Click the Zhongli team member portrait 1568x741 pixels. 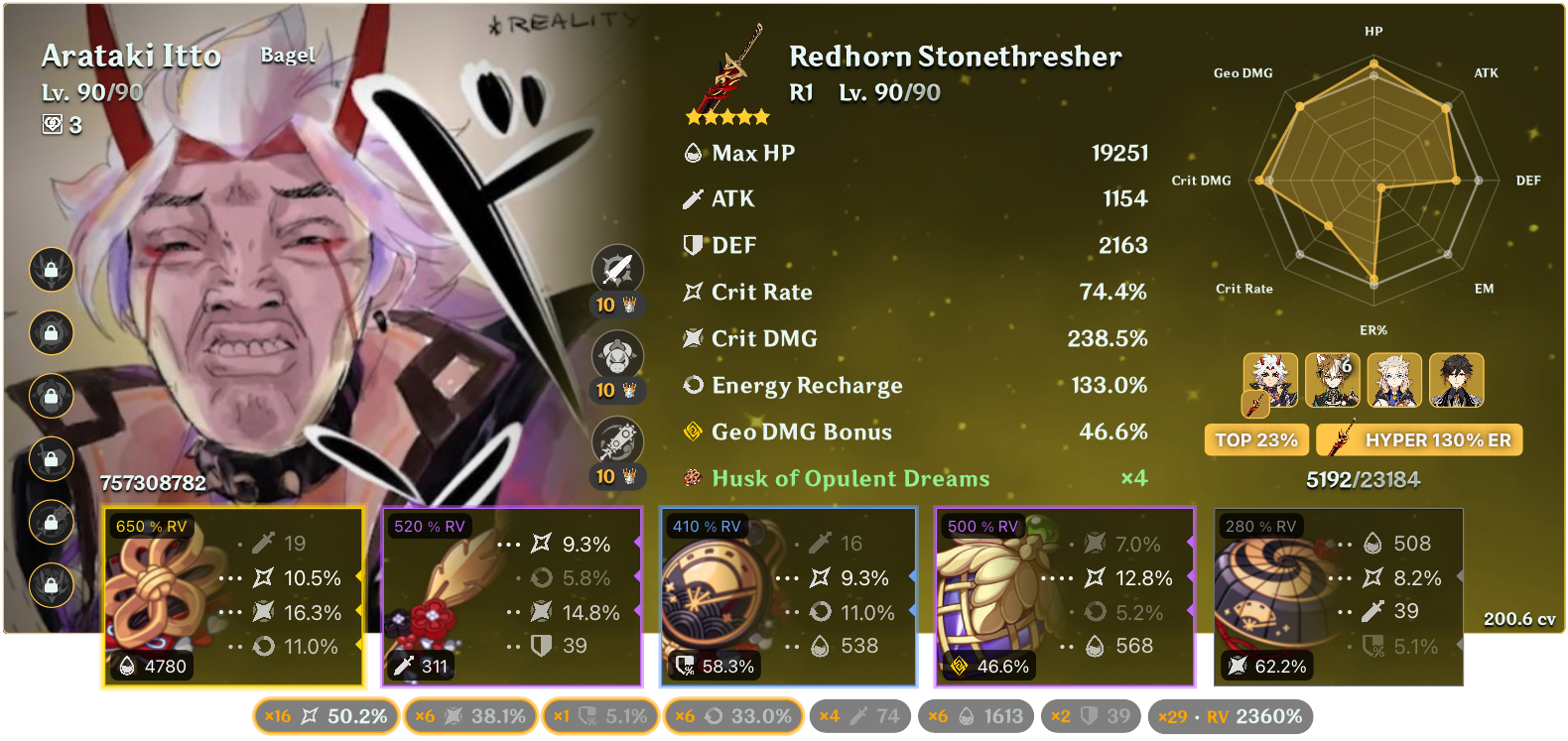(x=1456, y=380)
